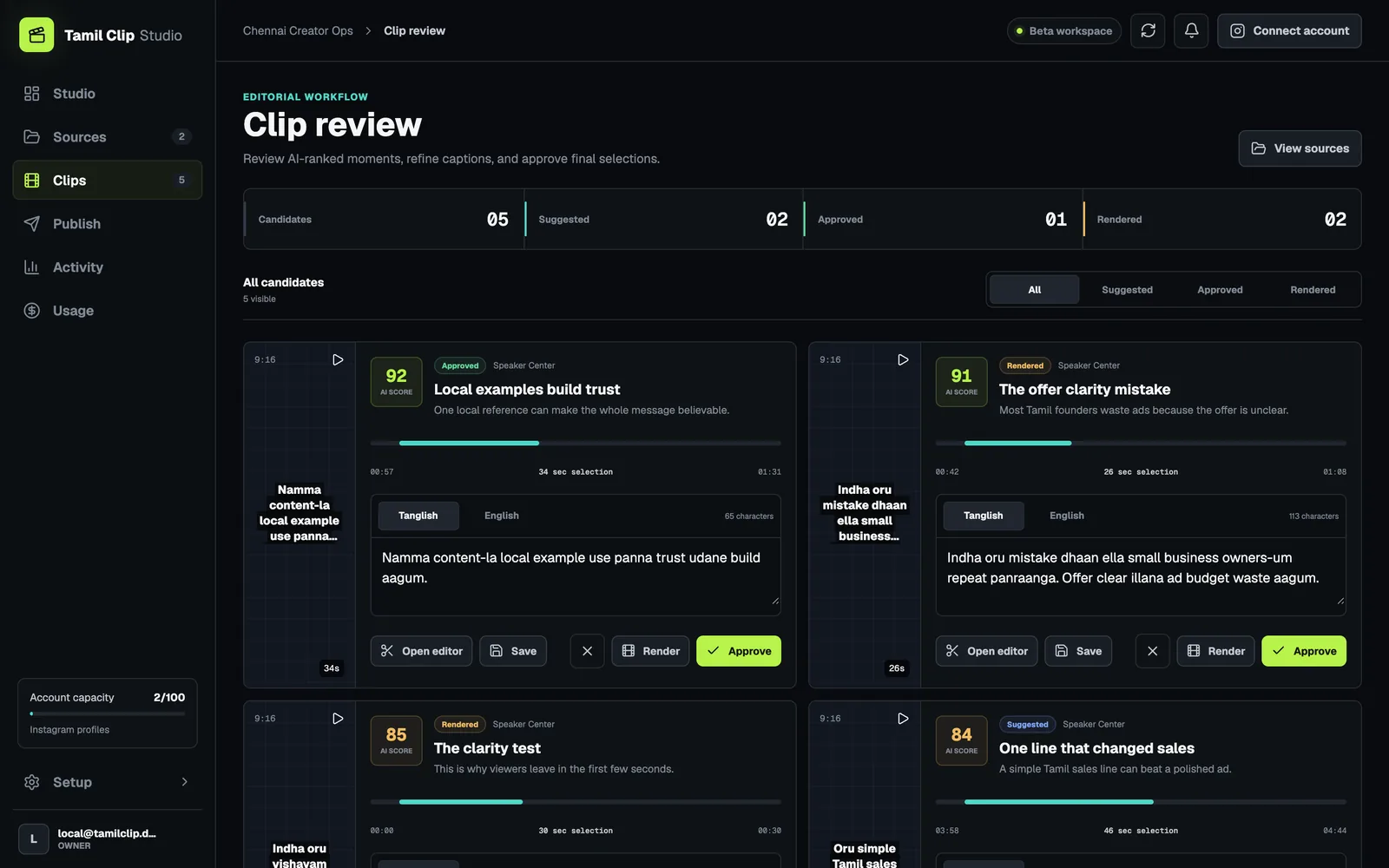Select the All filter tab
This screenshot has height=868, width=1389.
coord(1034,290)
